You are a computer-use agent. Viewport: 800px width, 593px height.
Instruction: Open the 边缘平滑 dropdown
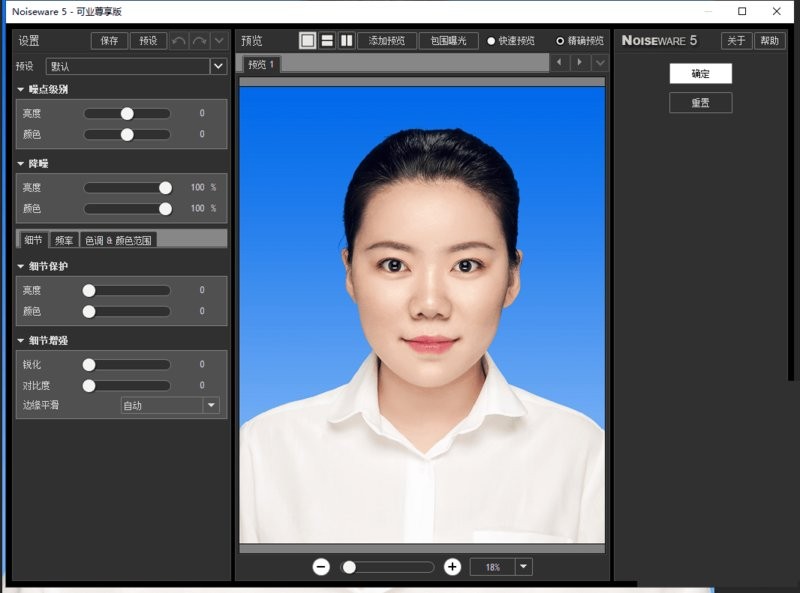pos(211,405)
